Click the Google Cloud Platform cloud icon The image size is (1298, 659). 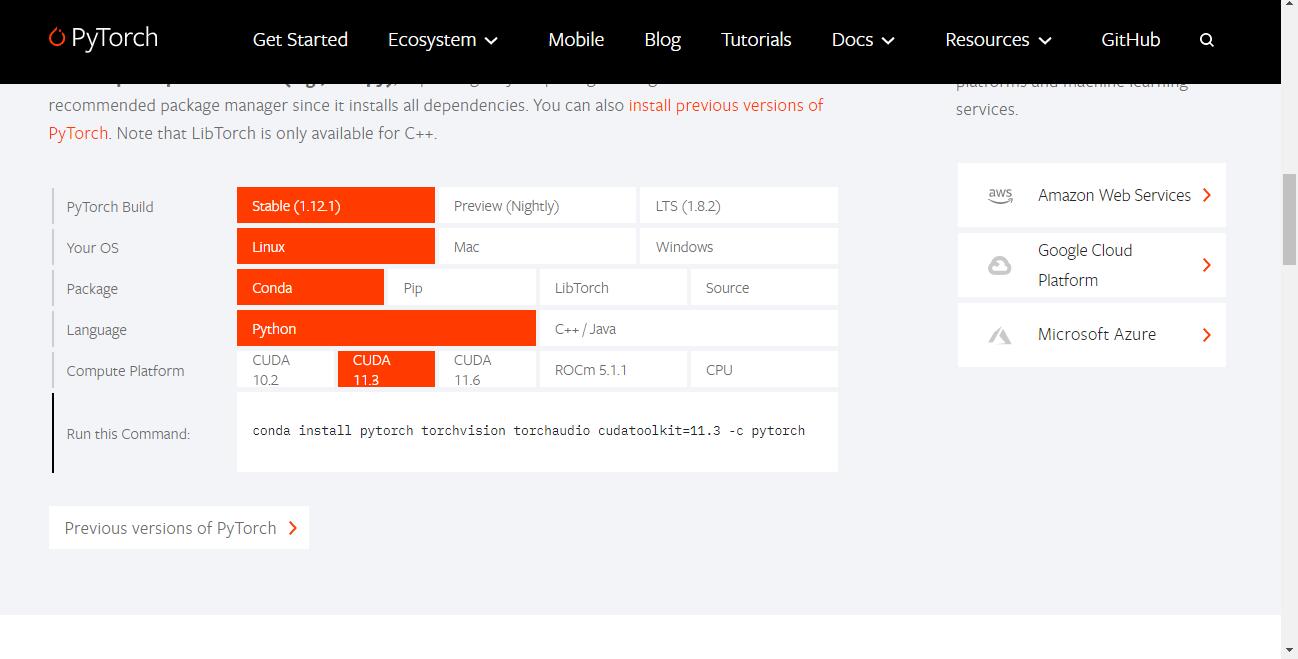pos(1000,265)
